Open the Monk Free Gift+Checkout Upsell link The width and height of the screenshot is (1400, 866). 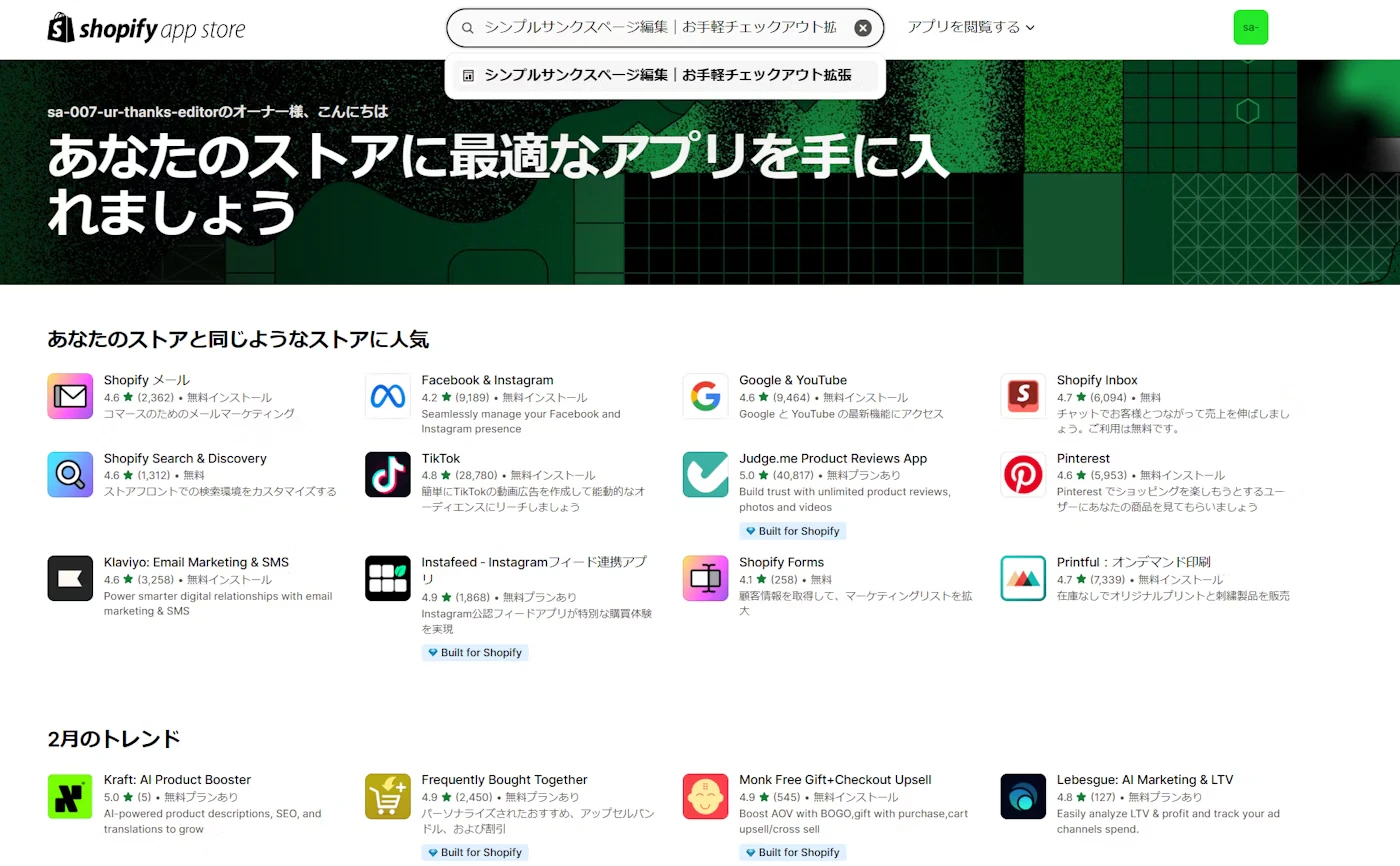click(835, 780)
